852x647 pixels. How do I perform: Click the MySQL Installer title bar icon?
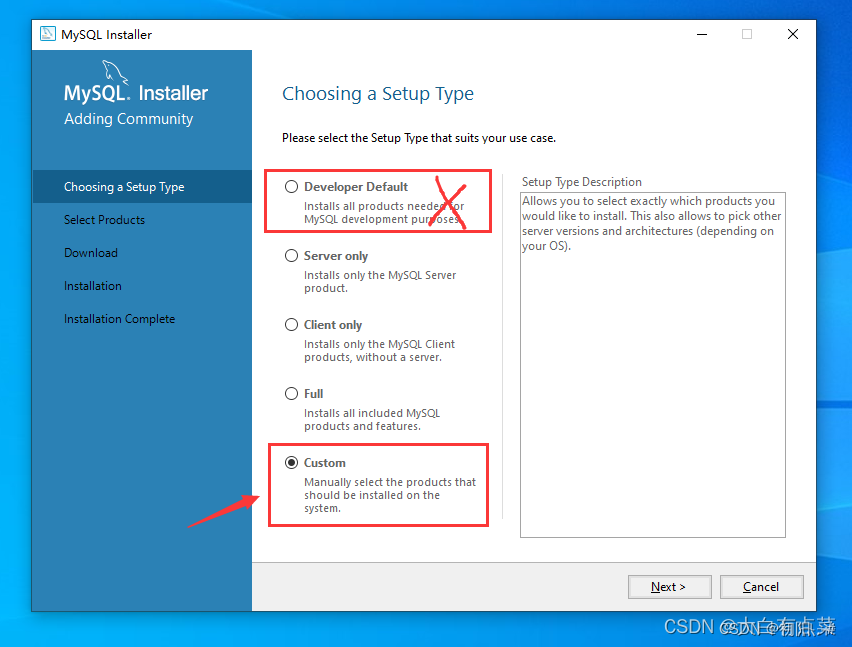coord(48,34)
